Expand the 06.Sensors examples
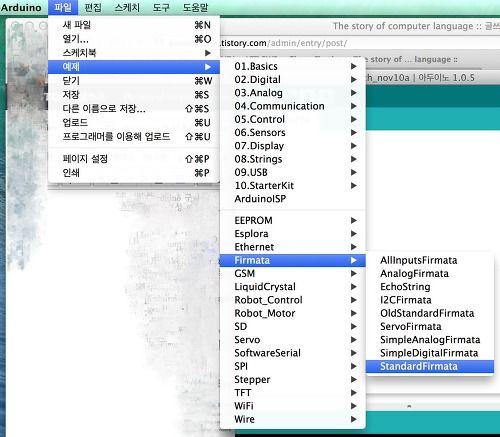The width and height of the screenshot is (500, 437). point(293,133)
